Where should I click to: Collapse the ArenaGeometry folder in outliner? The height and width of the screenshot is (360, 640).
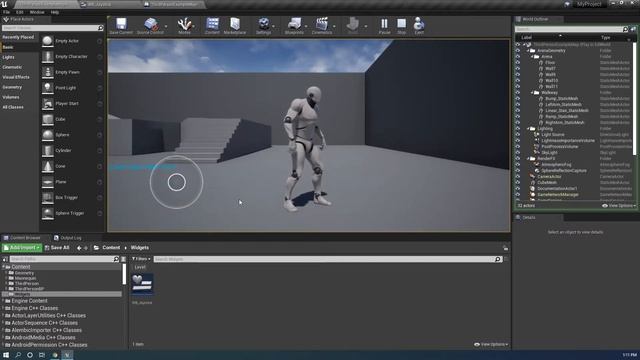[528, 51]
